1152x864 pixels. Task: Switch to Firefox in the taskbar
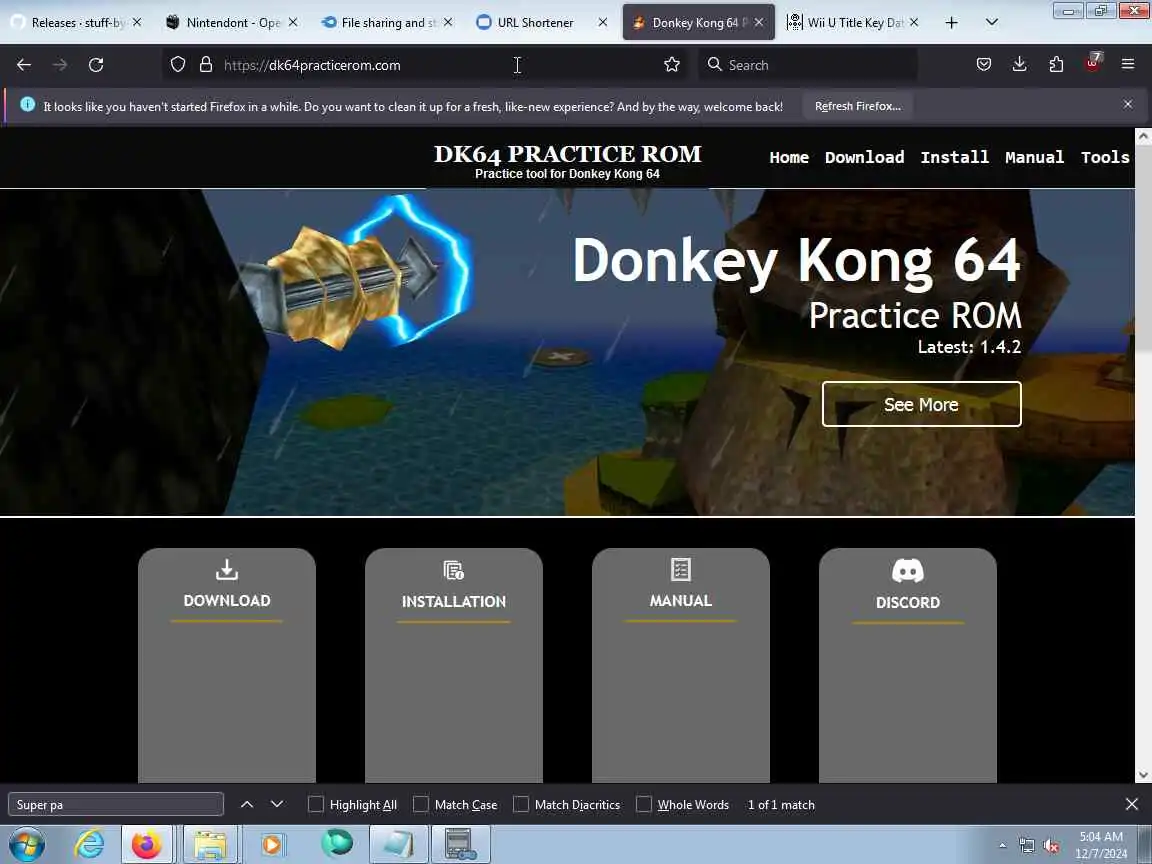(x=147, y=844)
